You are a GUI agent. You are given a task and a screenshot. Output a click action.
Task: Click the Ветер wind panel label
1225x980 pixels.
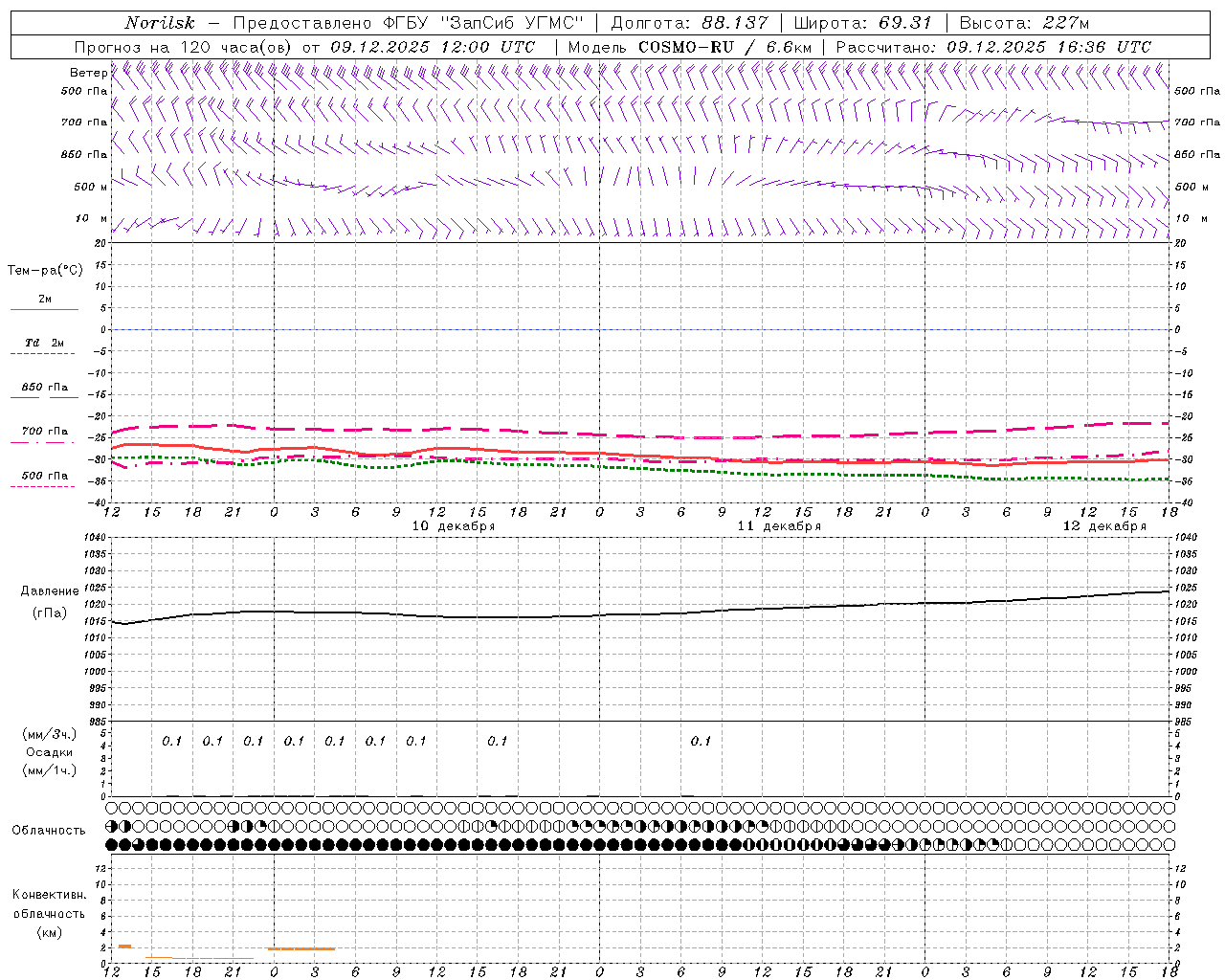[88, 73]
